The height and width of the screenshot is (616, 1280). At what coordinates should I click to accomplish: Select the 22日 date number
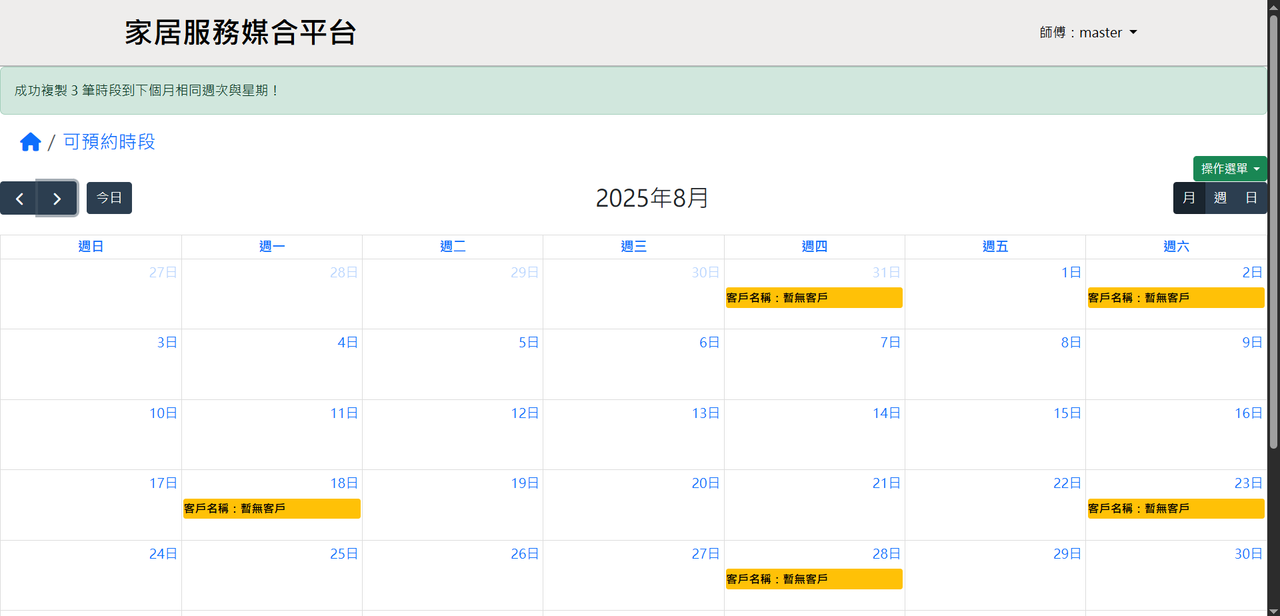(x=1068, y=483)
